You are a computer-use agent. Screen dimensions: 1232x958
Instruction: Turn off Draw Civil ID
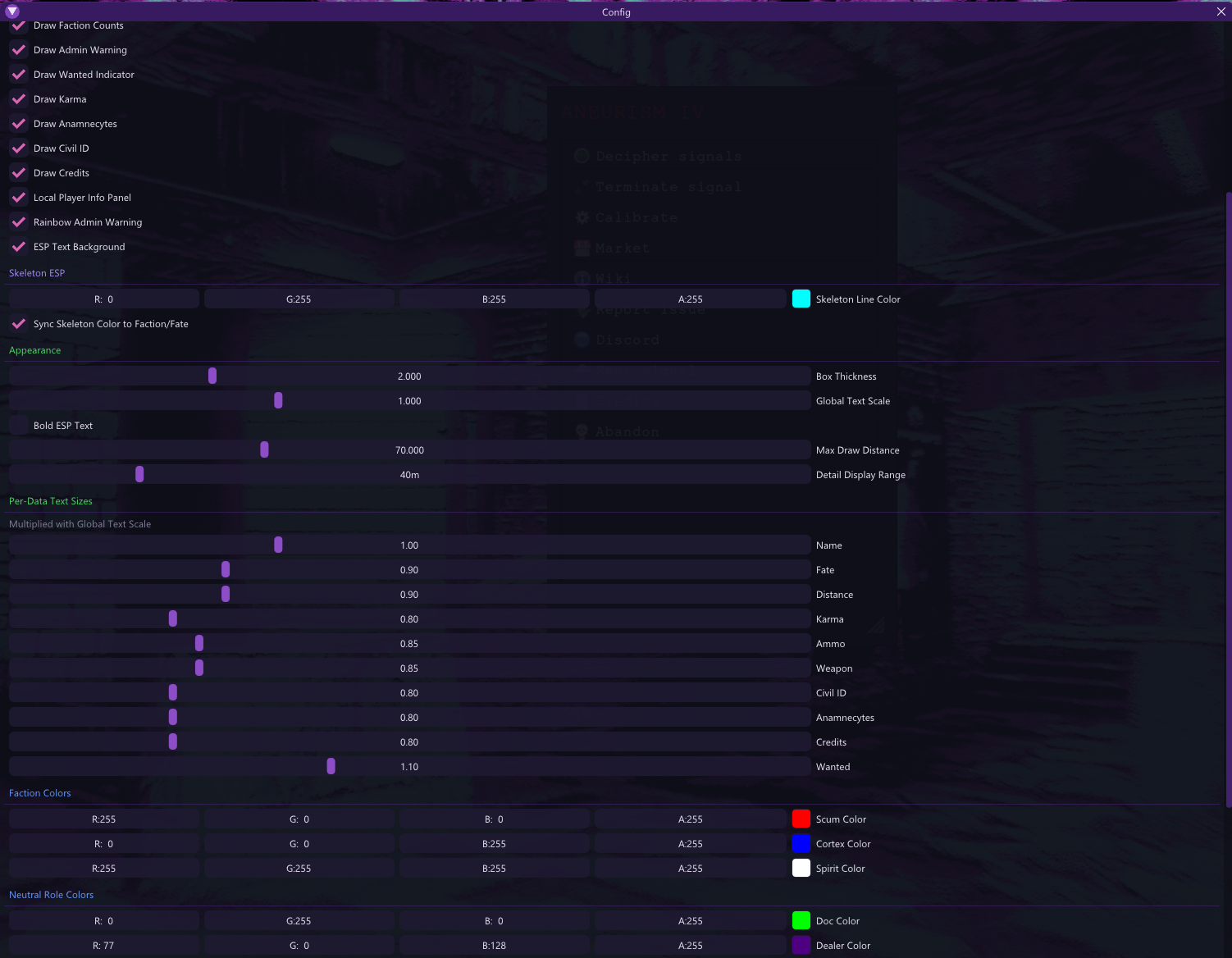coord(19,148)
